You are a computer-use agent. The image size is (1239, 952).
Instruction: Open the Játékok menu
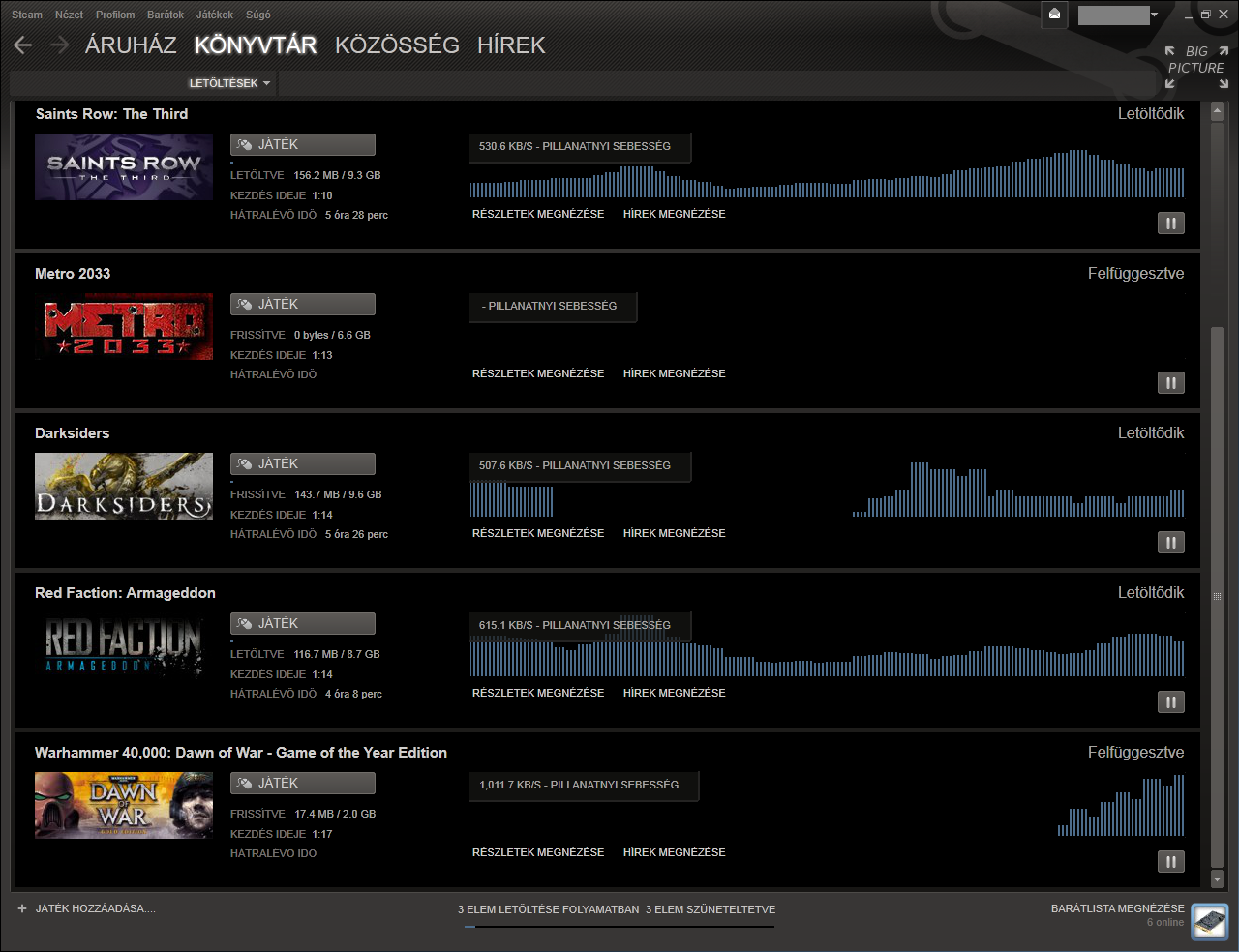[215, 15]
